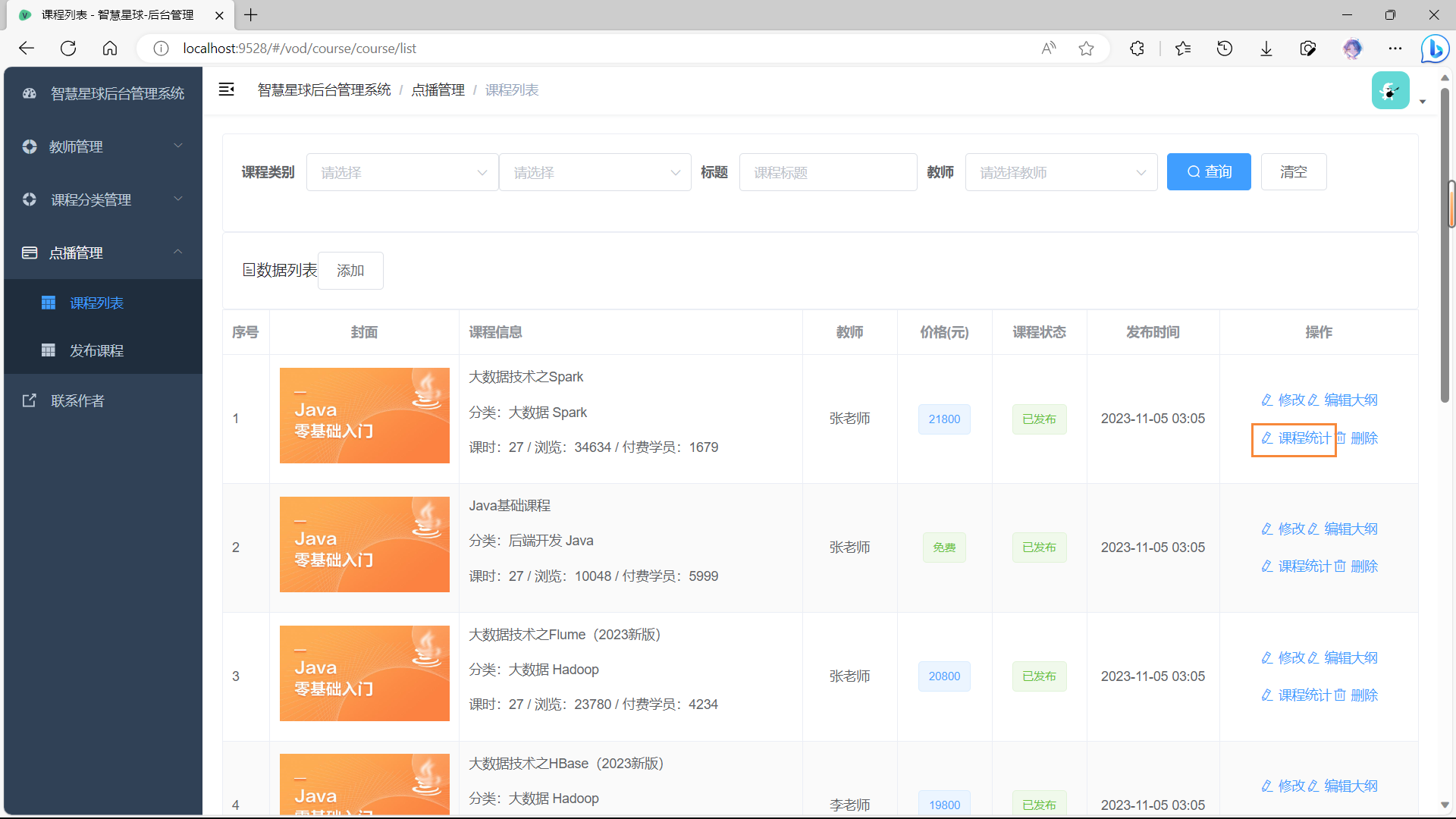
Task: Click browser refresh icon
Action: point(68,49)
